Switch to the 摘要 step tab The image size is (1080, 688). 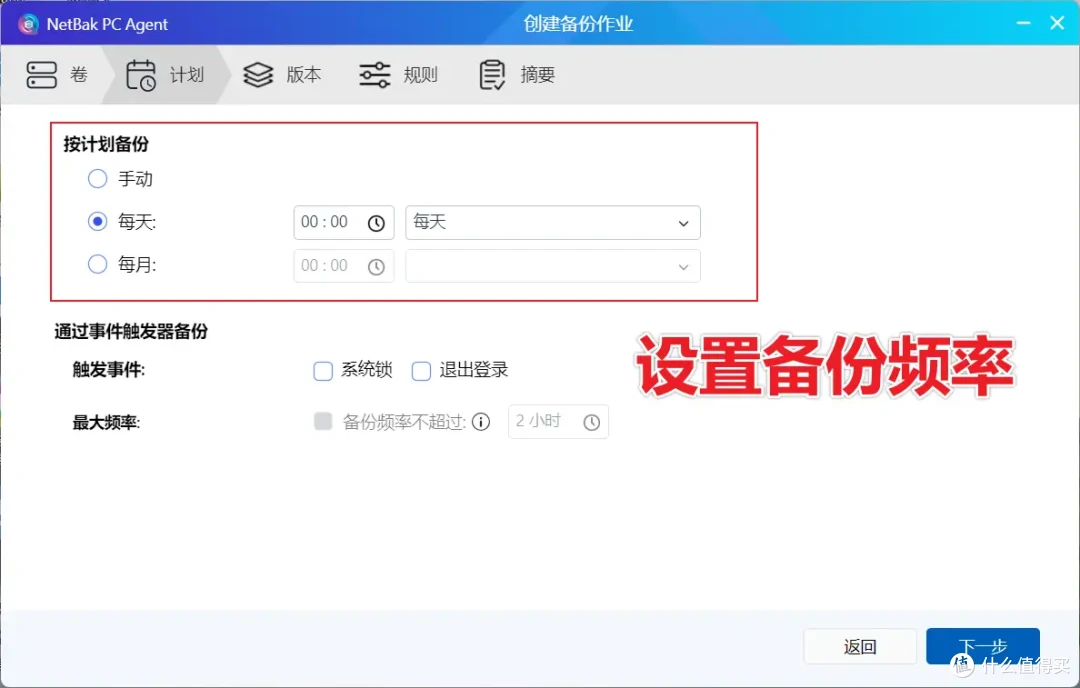517,75
